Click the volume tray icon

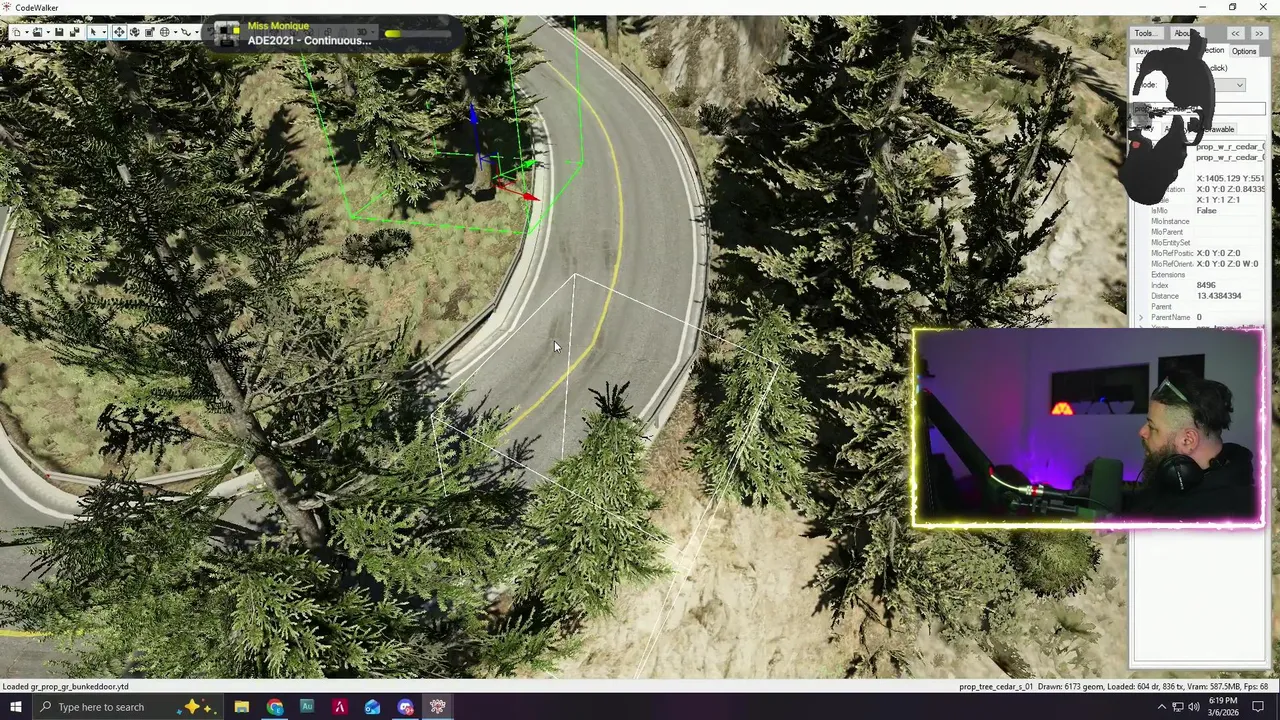point(1194,707)
